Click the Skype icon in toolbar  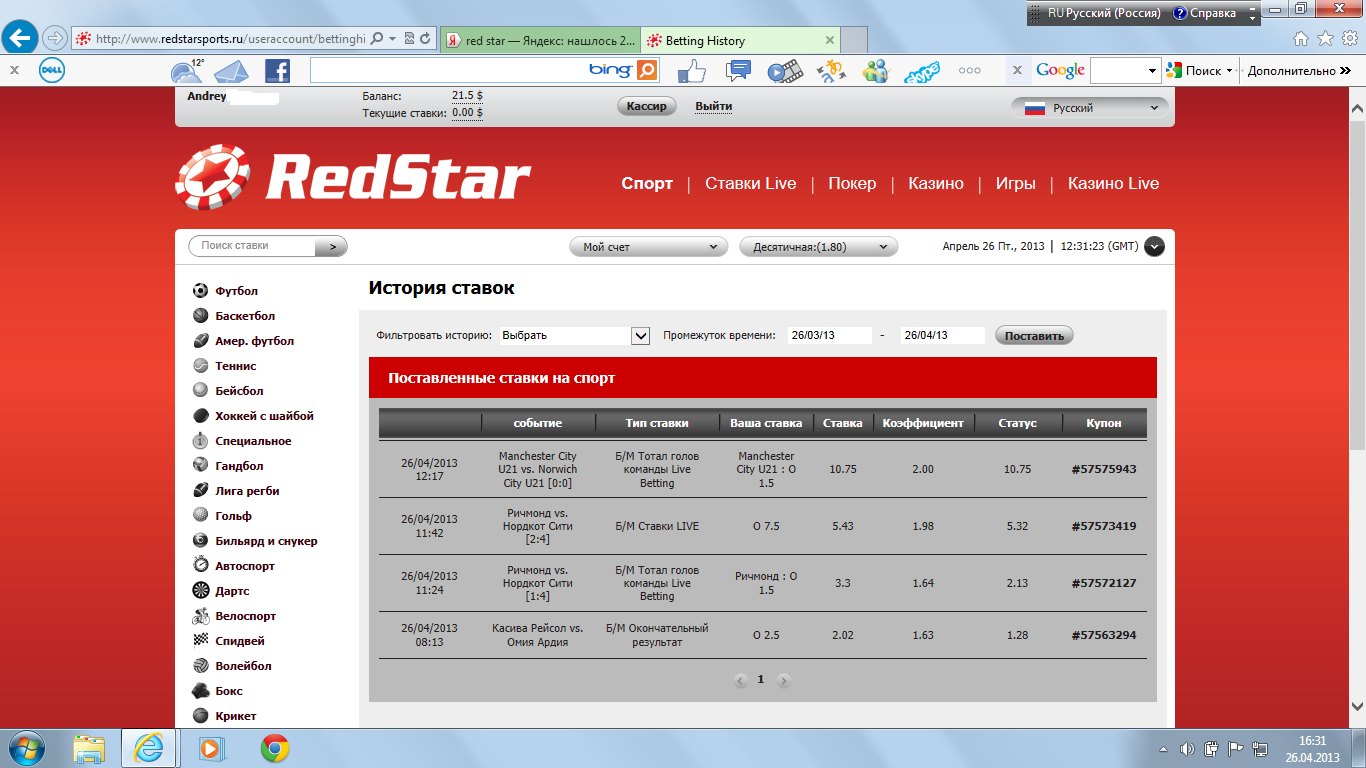point(921,71)
